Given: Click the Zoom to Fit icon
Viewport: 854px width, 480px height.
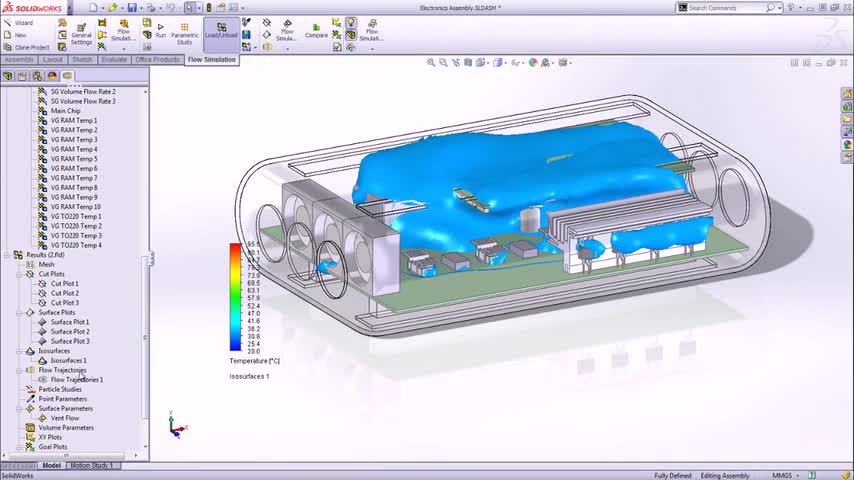Looking at the screenshot, I should pyautogui.click(x=431, y=63).
